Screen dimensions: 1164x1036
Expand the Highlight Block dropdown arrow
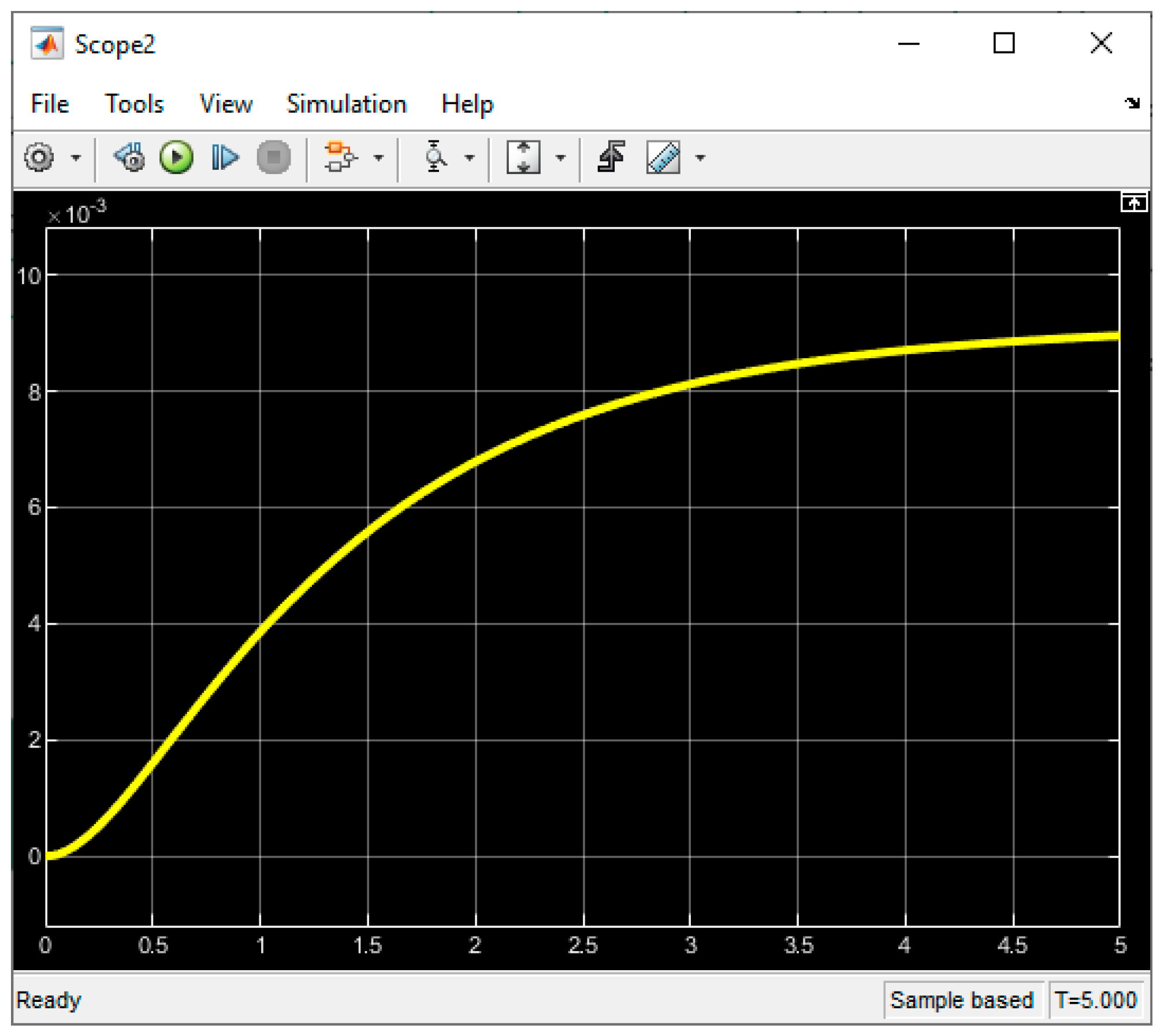tap(378, 158)
